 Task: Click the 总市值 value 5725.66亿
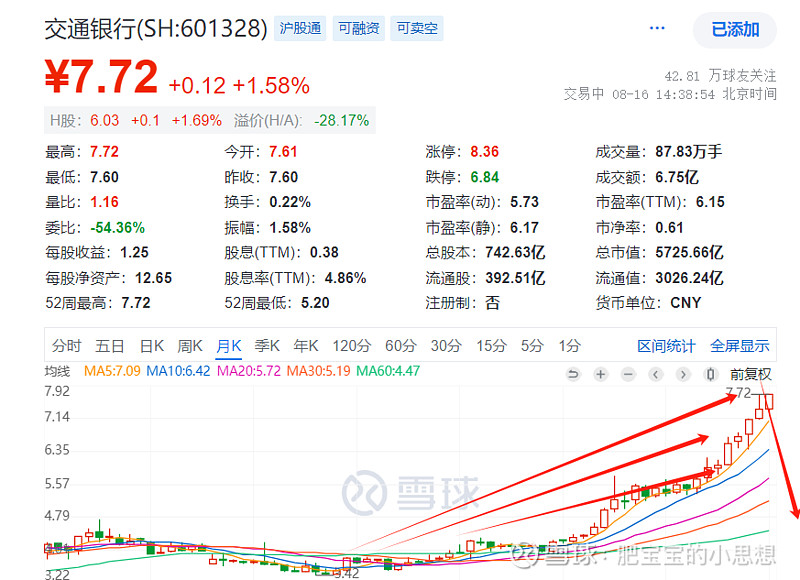pyautogui.click(x=689, y=253)
